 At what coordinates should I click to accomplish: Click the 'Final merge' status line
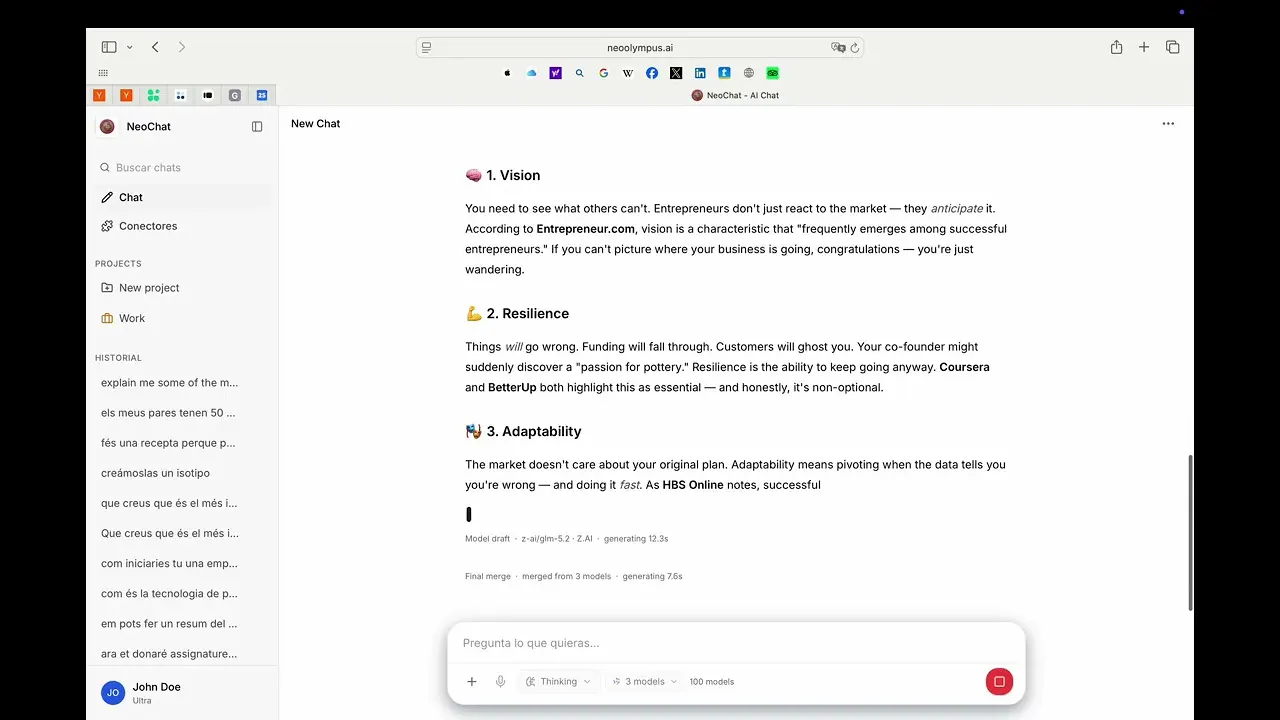point(574,576)
